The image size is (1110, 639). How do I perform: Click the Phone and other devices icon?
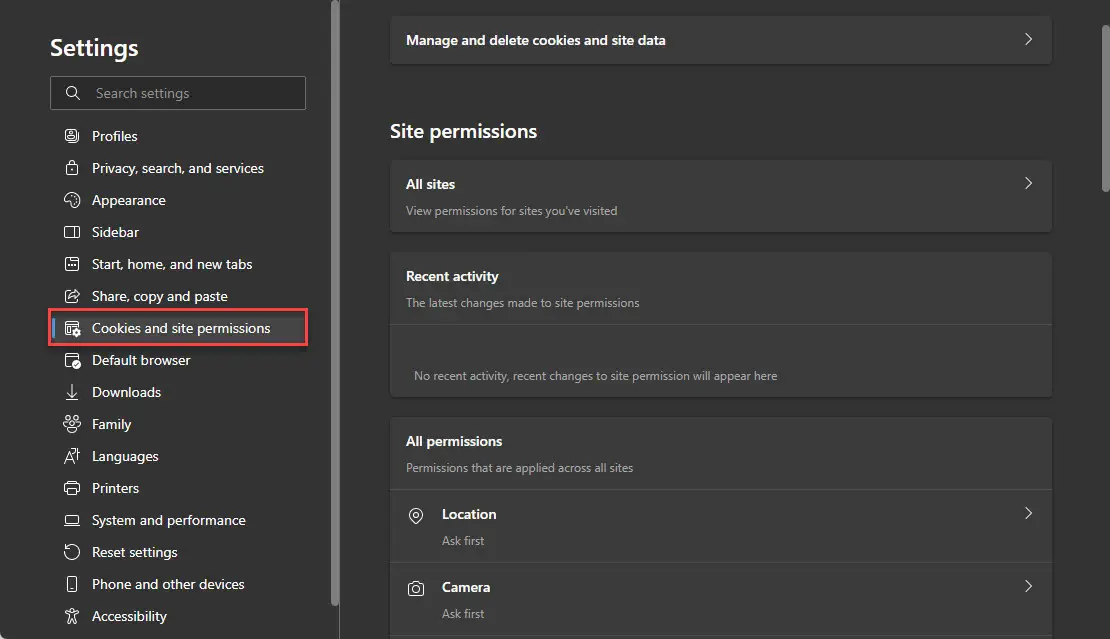[71, 584]
